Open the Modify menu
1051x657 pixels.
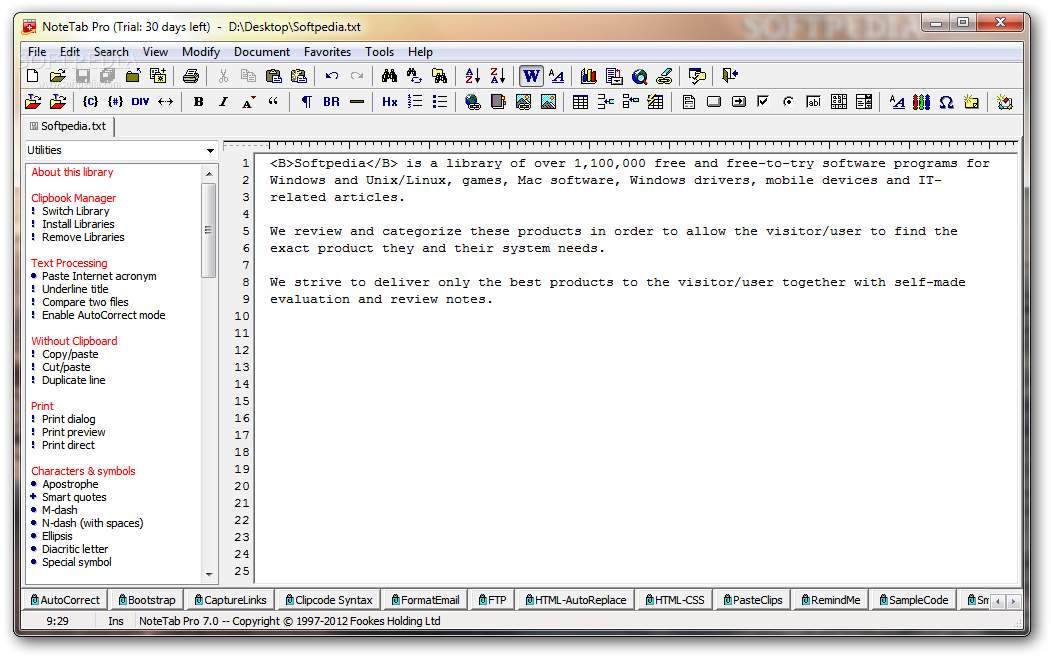[x=201, y=52]
